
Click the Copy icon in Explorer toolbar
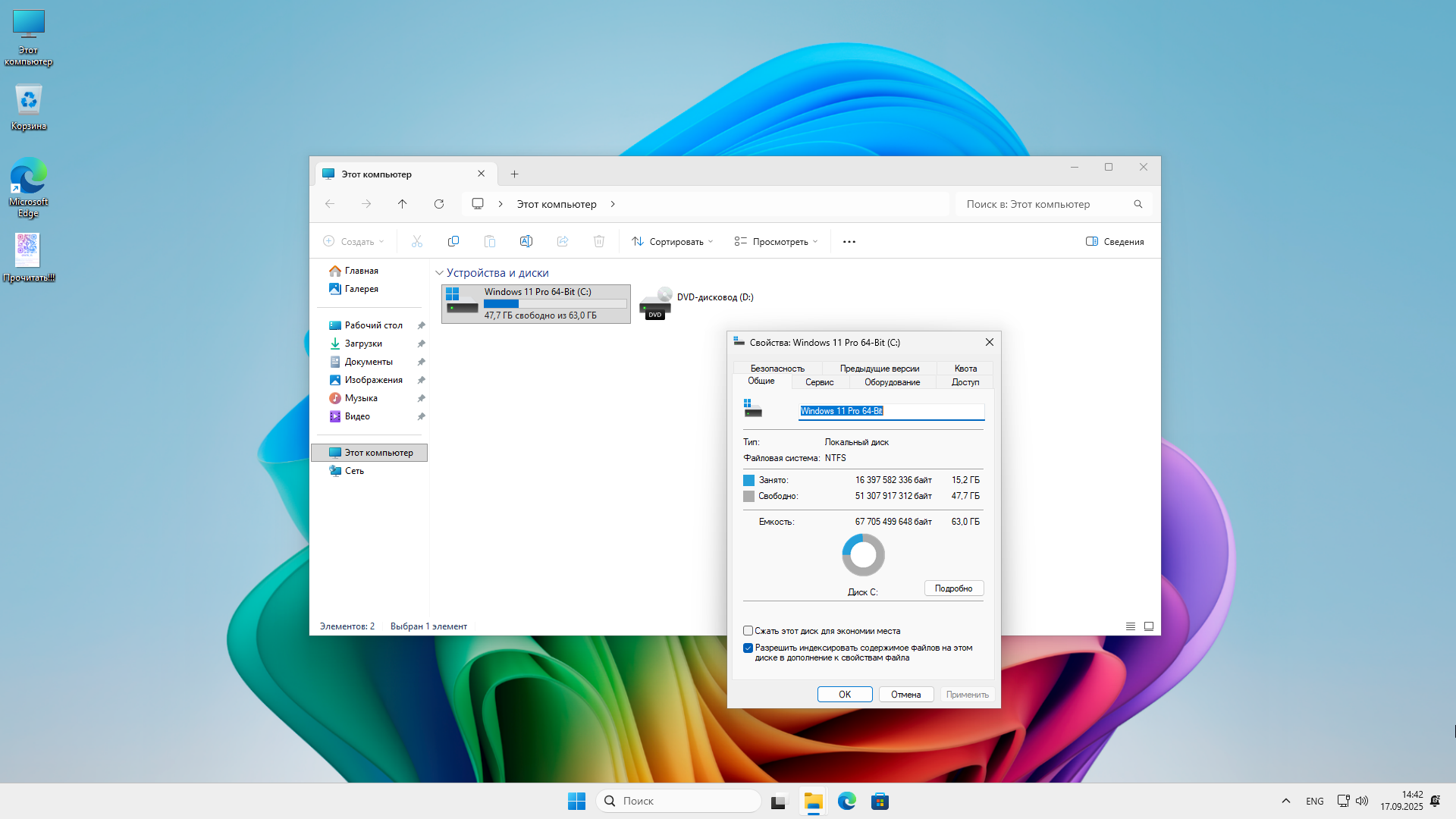453,241
